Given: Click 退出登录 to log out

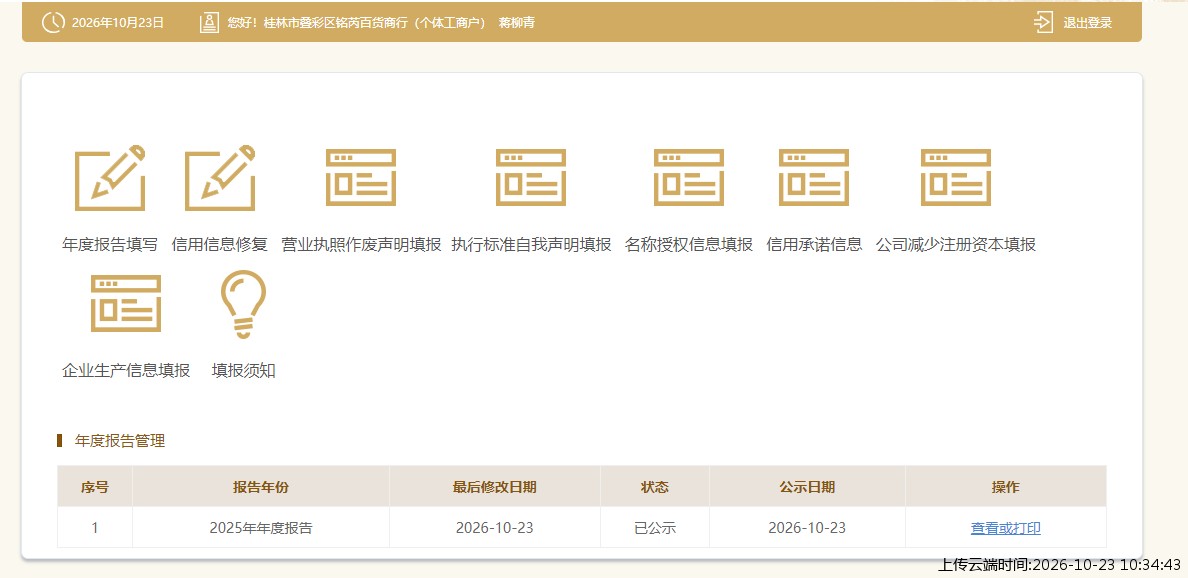Looking at the screenshot, I should 1087,23.
